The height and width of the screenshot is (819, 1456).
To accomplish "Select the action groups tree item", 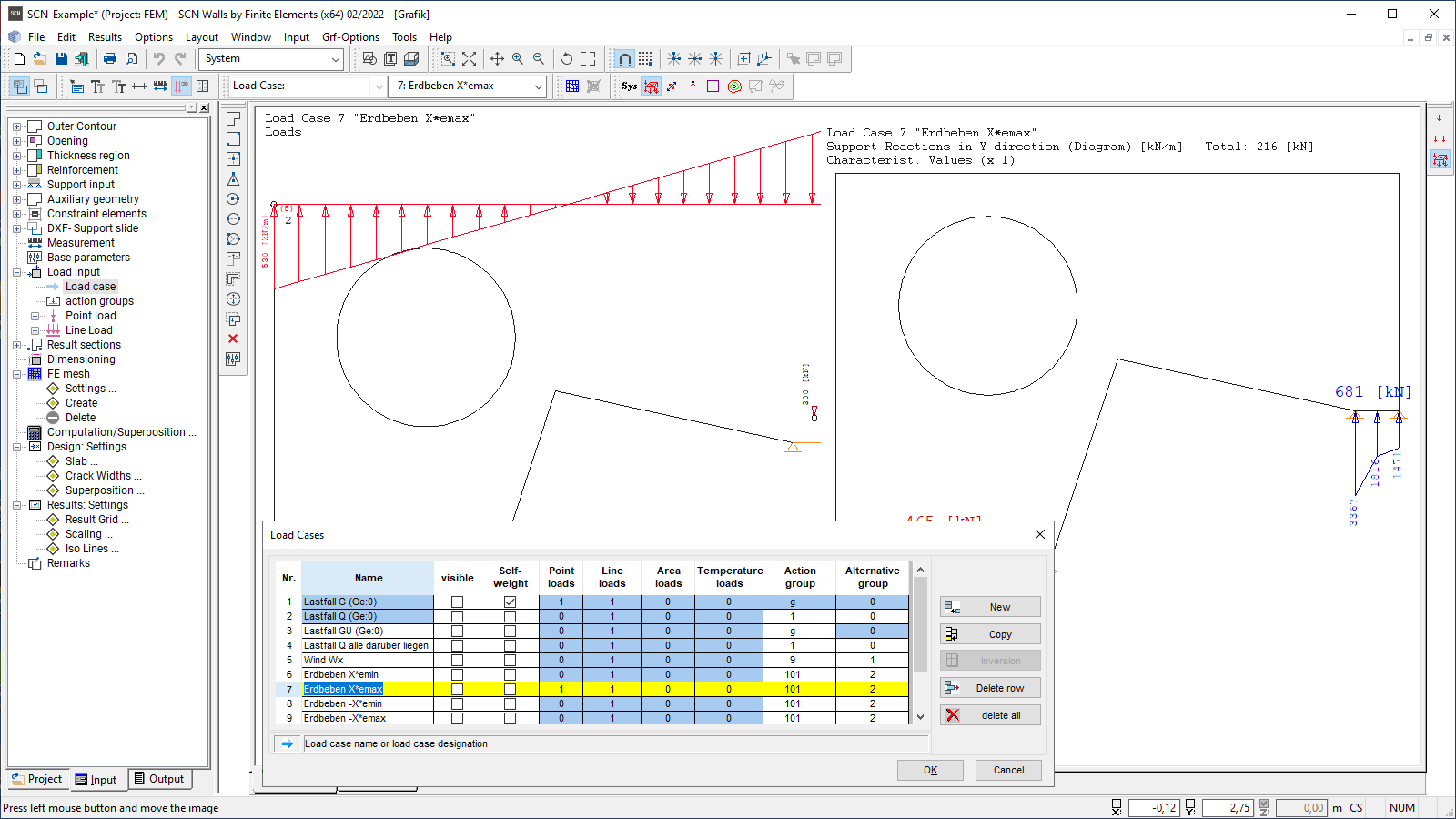I will pyautogui.click(x=99, y=301).
